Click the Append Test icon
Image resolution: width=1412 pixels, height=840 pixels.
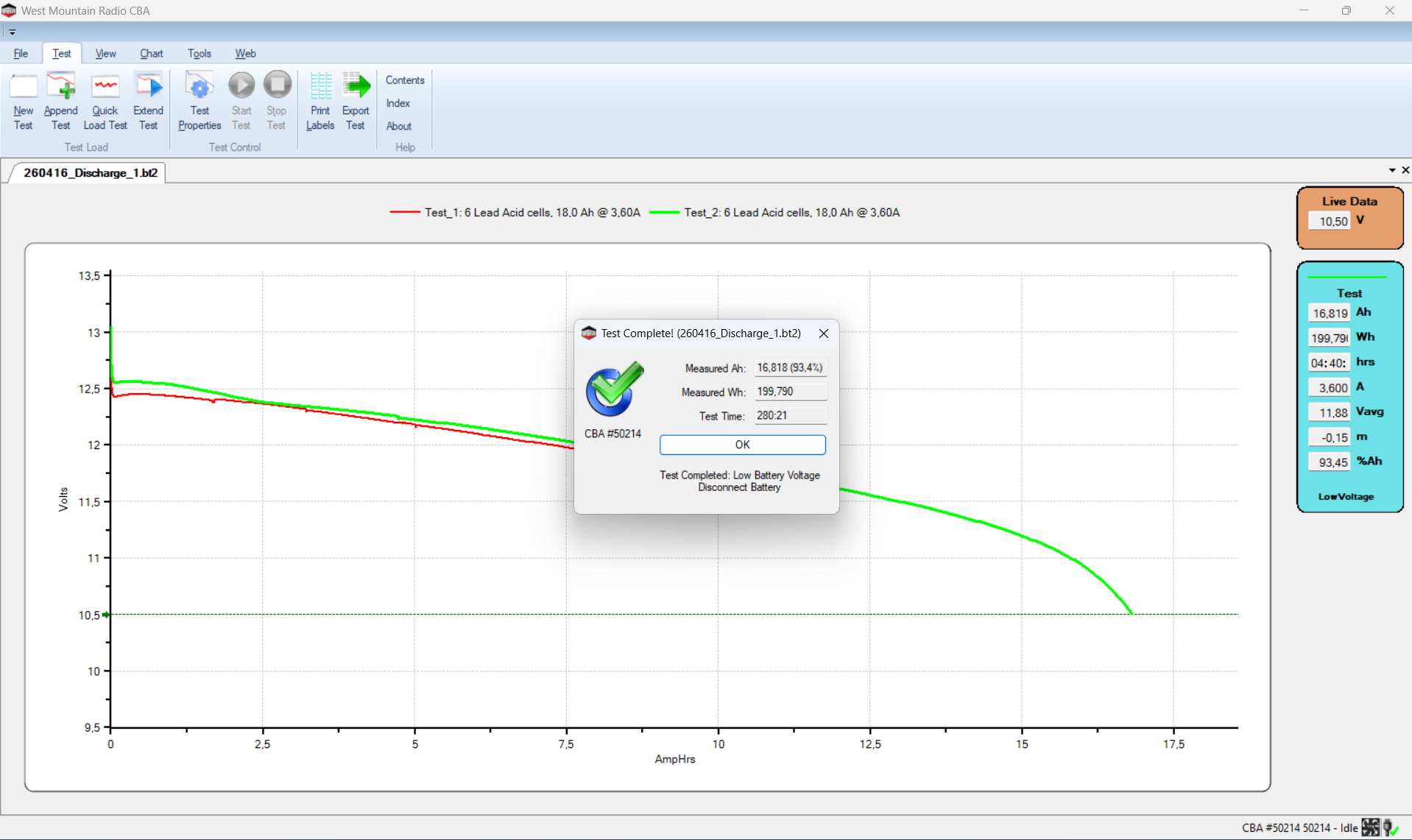pos(60,87)
